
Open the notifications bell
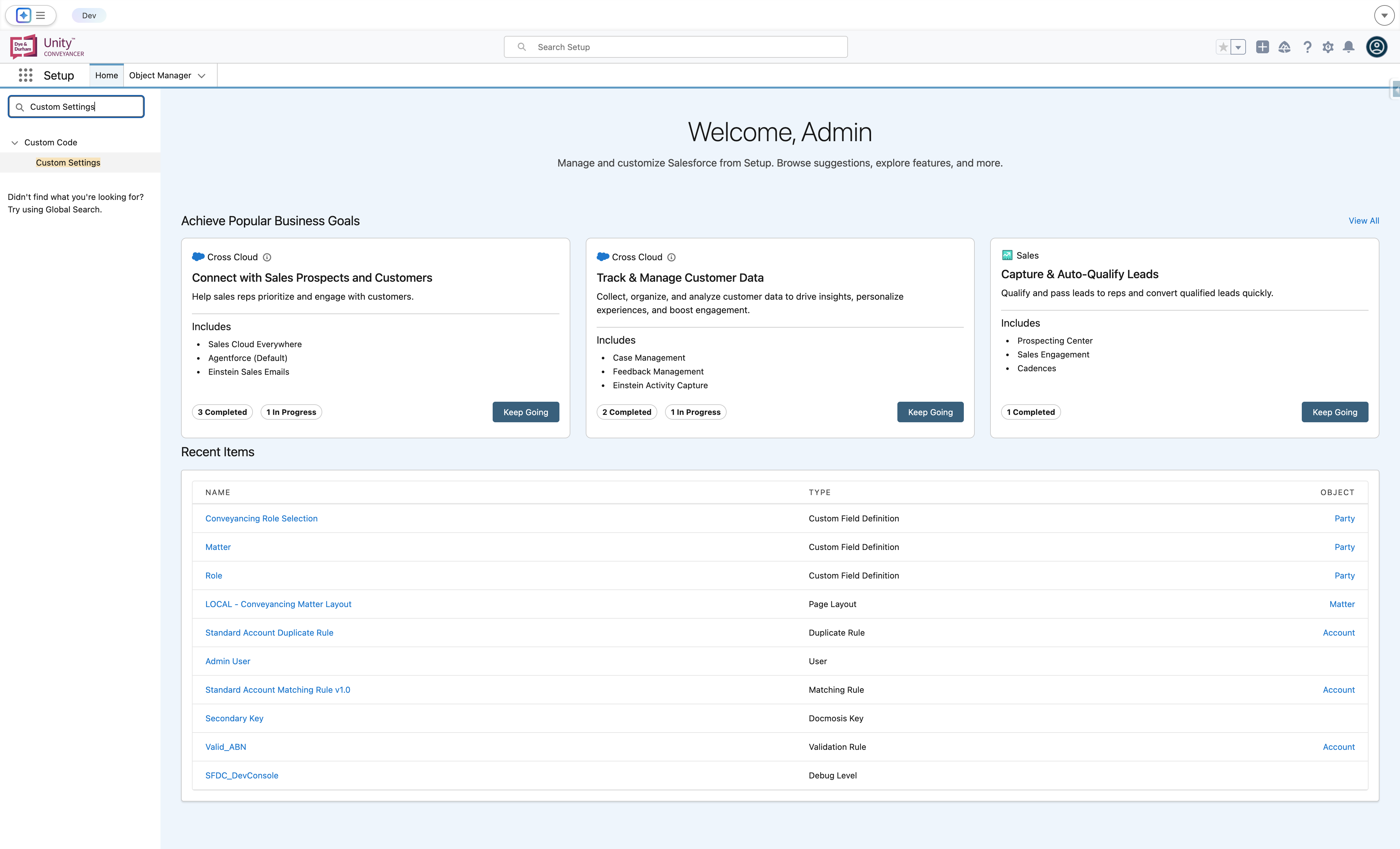click(x=1348, y=47)
